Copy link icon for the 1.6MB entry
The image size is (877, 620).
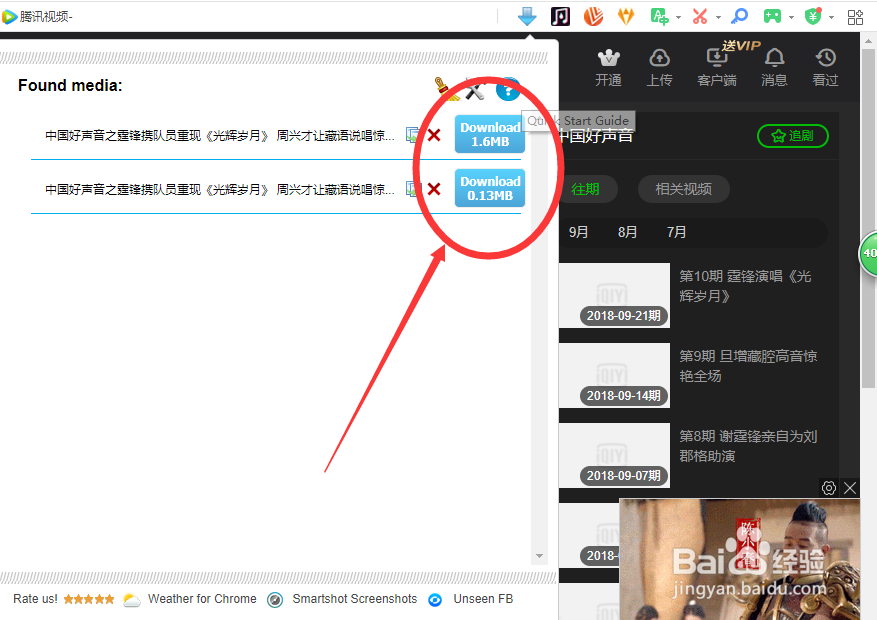(x=413, y=135)
